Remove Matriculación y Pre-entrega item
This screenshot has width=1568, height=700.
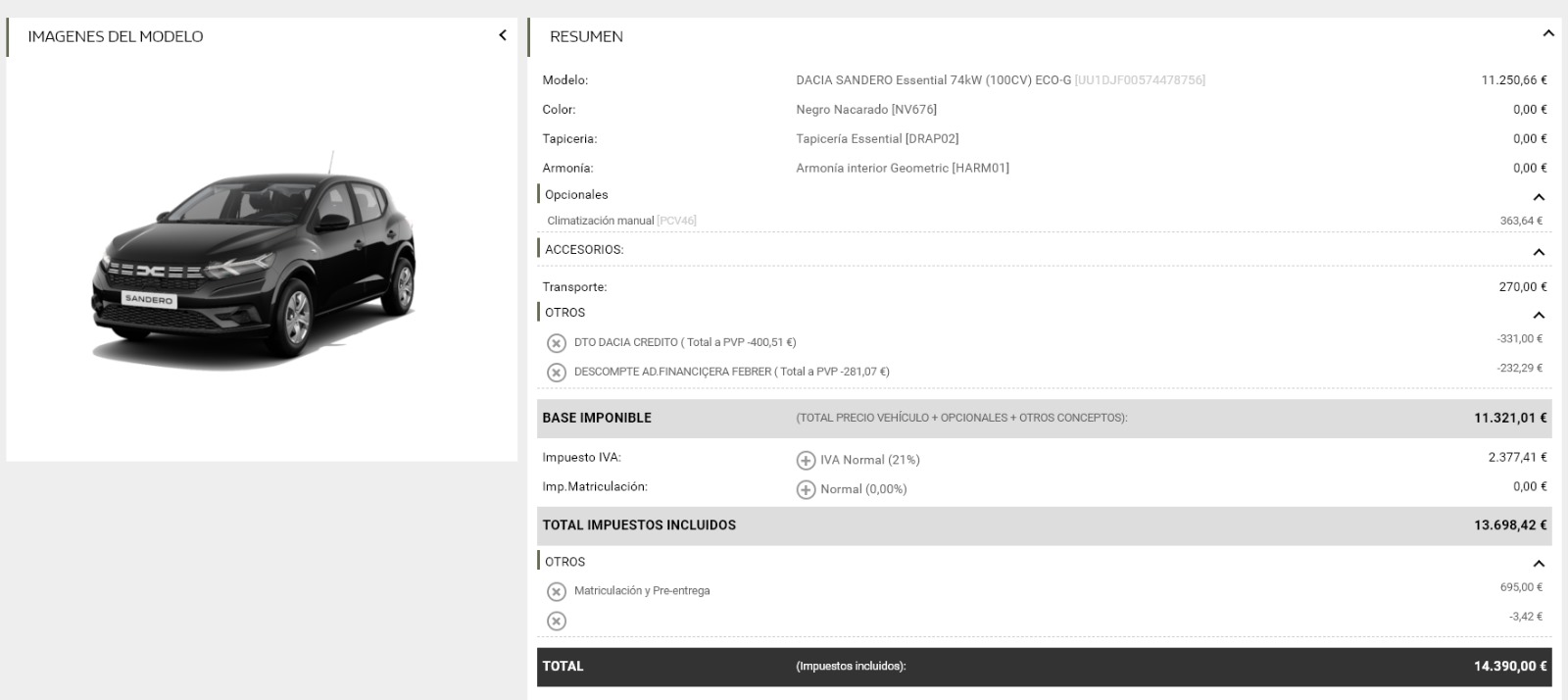[x=556, y=591]
